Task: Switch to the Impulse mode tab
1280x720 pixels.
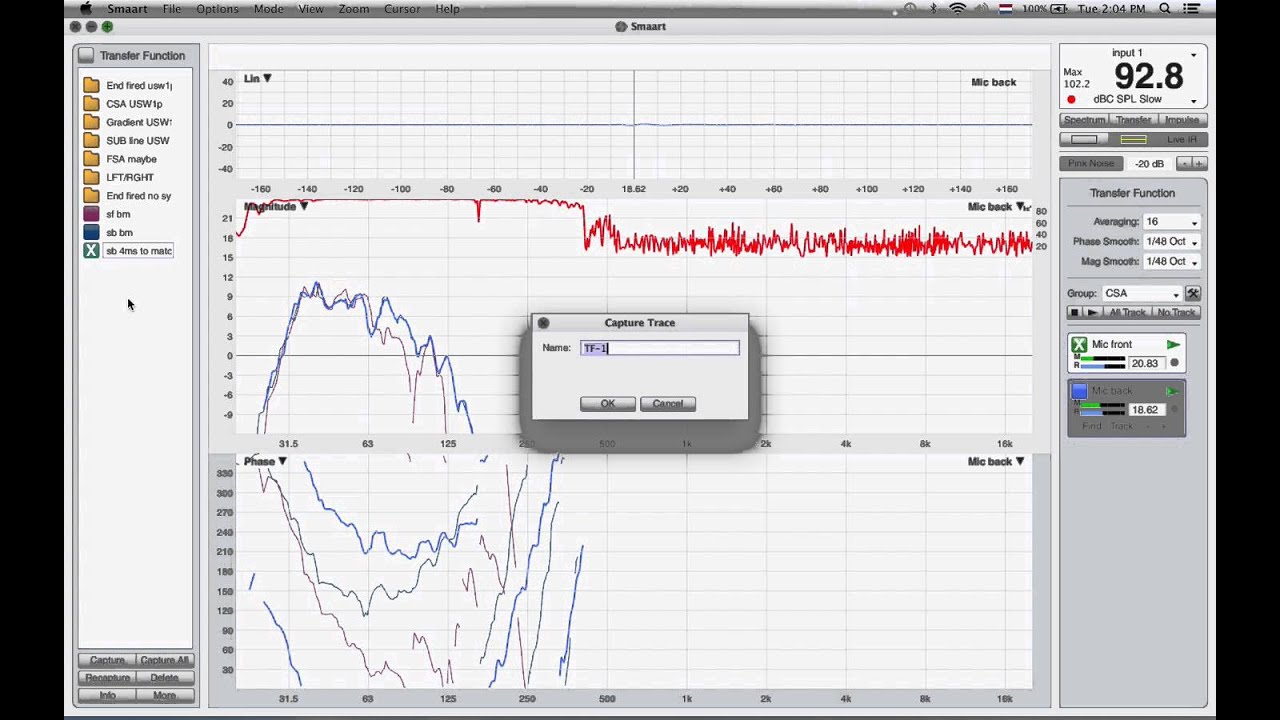Action: click(x=1182, y=120)
